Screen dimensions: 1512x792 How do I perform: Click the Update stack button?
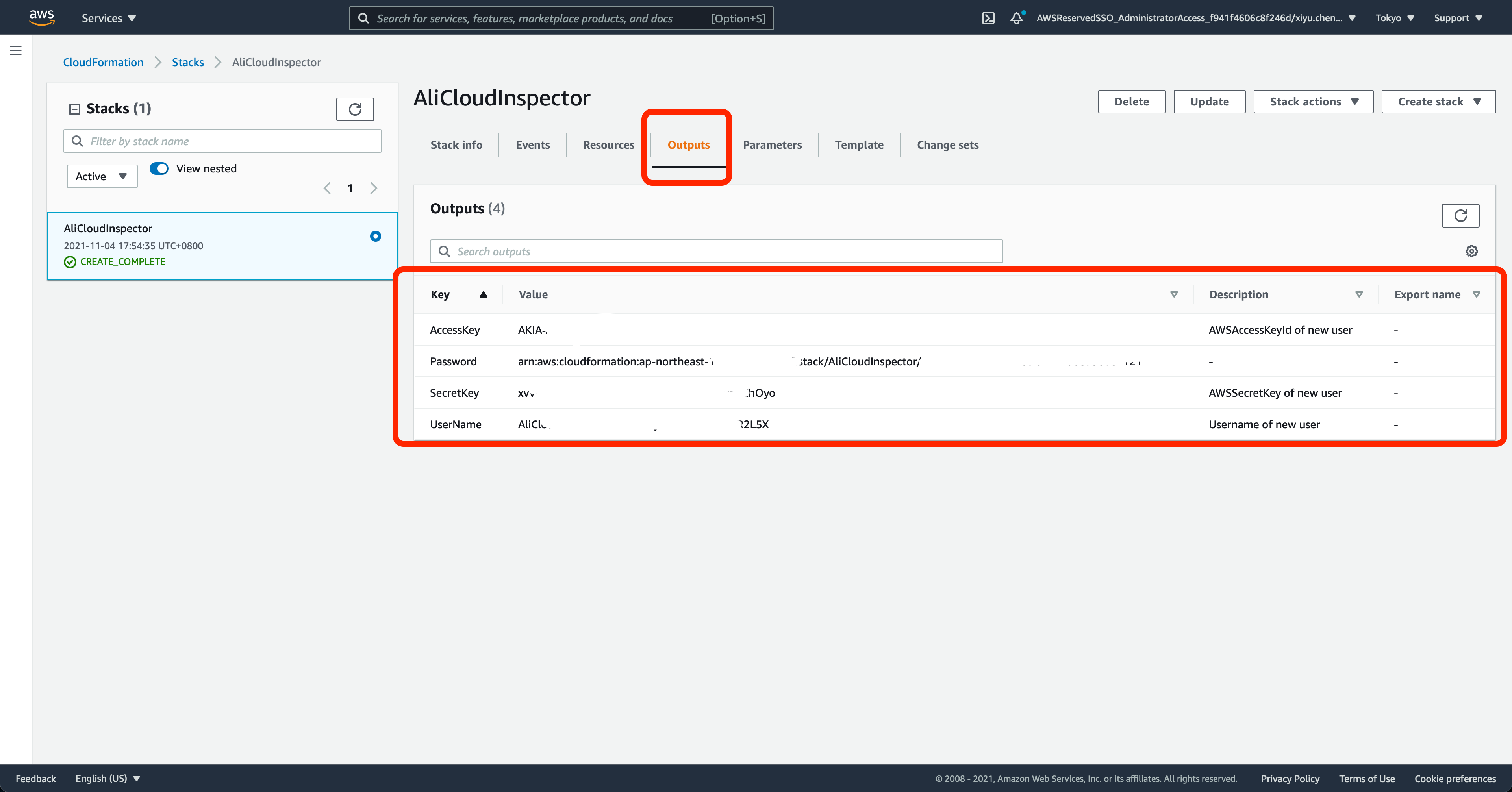(x=1209, y=102)
